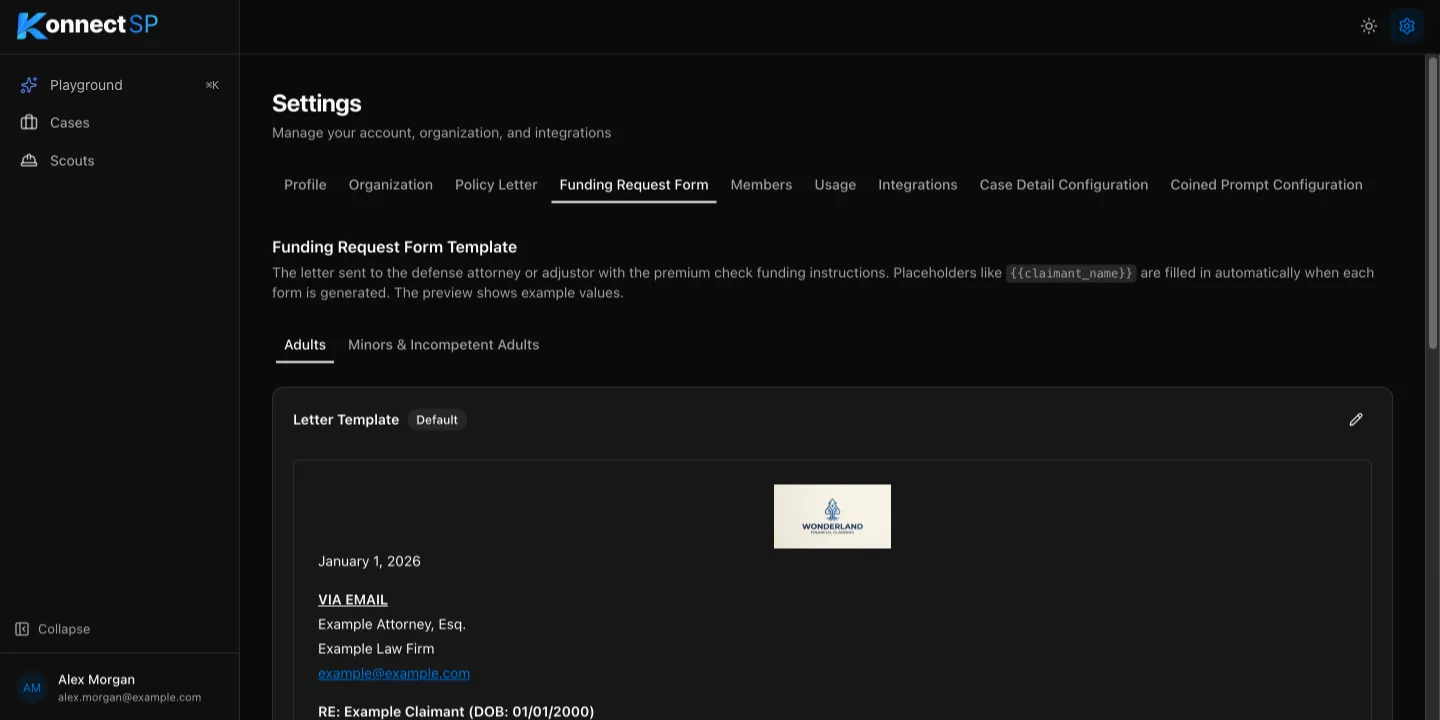Click the Scouts icon in sidebar
The width and height of the screenshot is (1440, 720).
click(x=29, y=161)
